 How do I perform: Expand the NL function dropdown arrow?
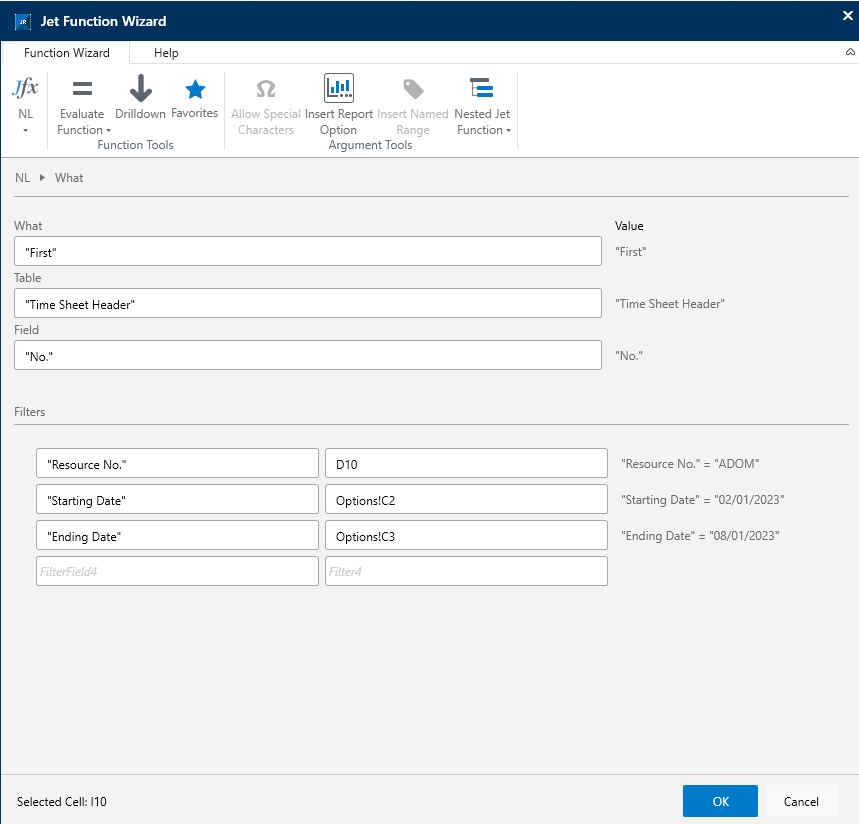(x=25, y=130)
